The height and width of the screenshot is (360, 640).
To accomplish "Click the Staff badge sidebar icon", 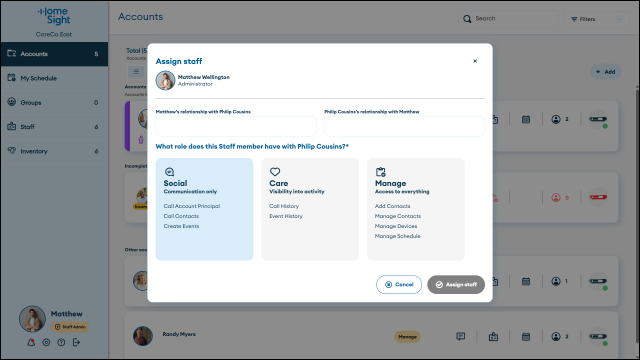I will tap(11, 126).
